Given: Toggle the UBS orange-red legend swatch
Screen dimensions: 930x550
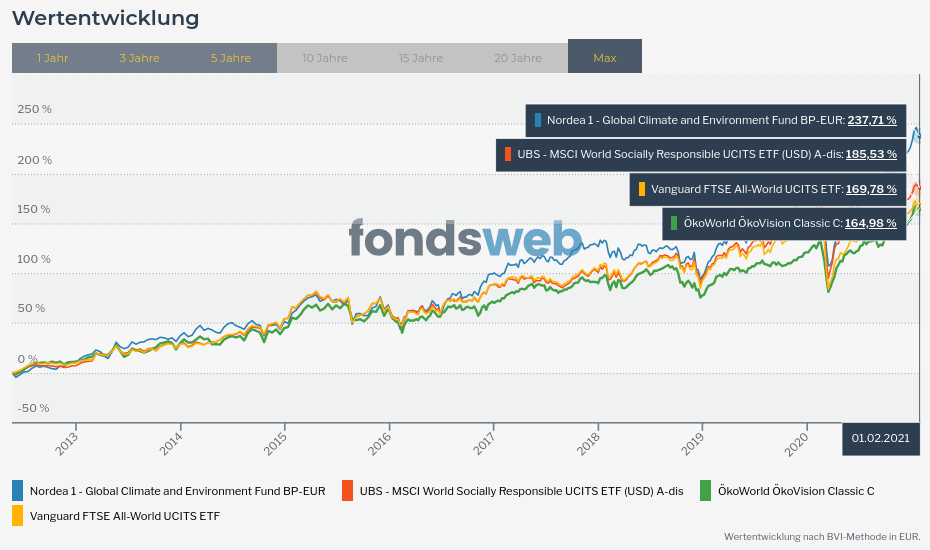Looking at the screenshot, I should tap(348, 490).
